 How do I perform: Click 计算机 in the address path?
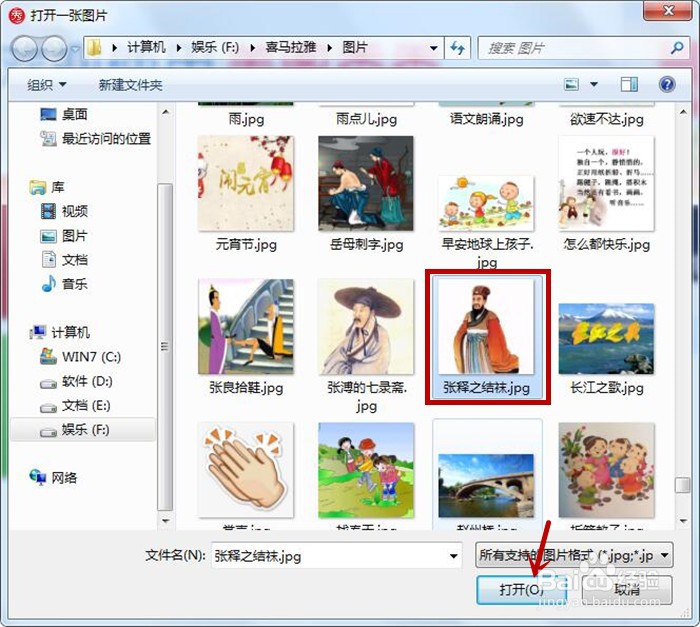(x=146, y=47)
